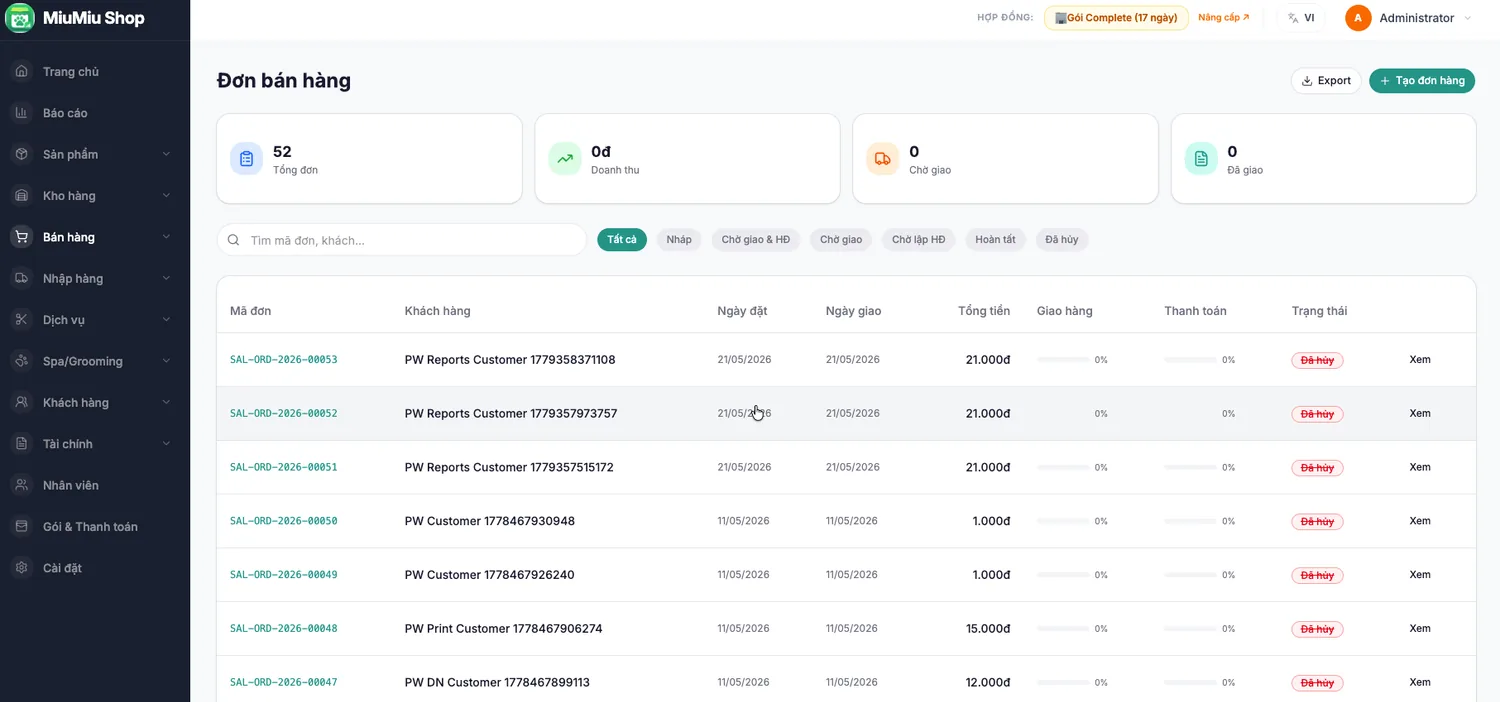Click the Mã đơn column header
The height and width of the screenshot is (702, 1500).
(251, 311)
